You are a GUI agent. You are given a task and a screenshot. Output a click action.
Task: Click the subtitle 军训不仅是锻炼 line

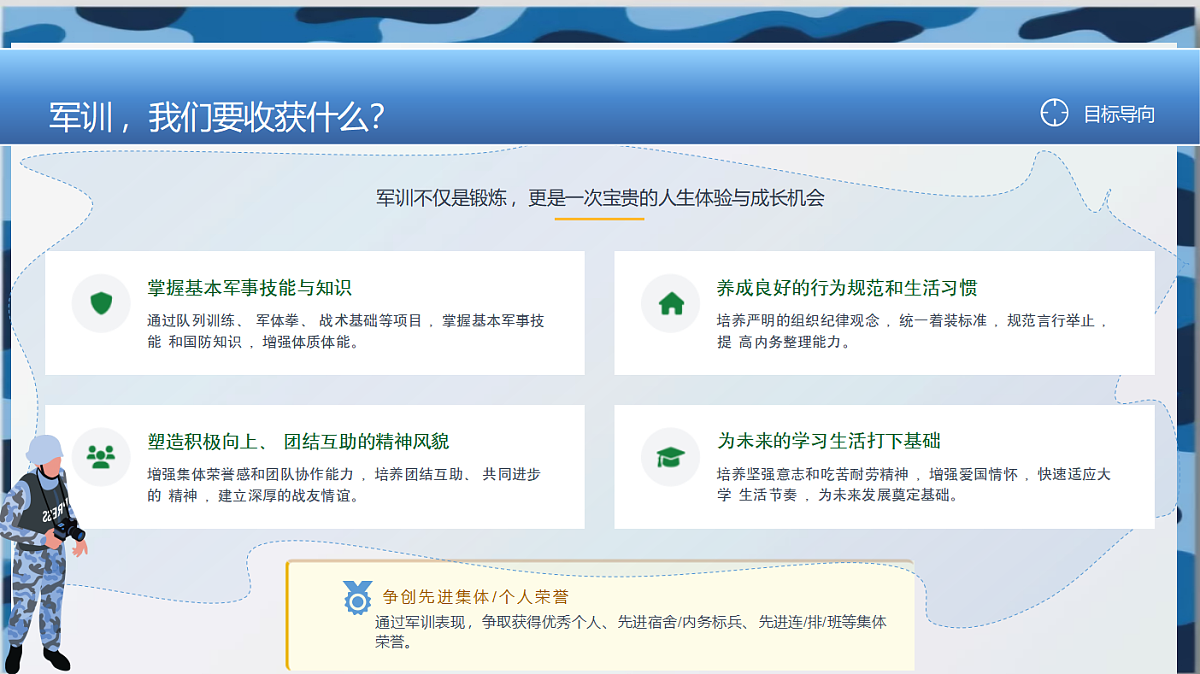pyautogui.click(x=600, y=198)
